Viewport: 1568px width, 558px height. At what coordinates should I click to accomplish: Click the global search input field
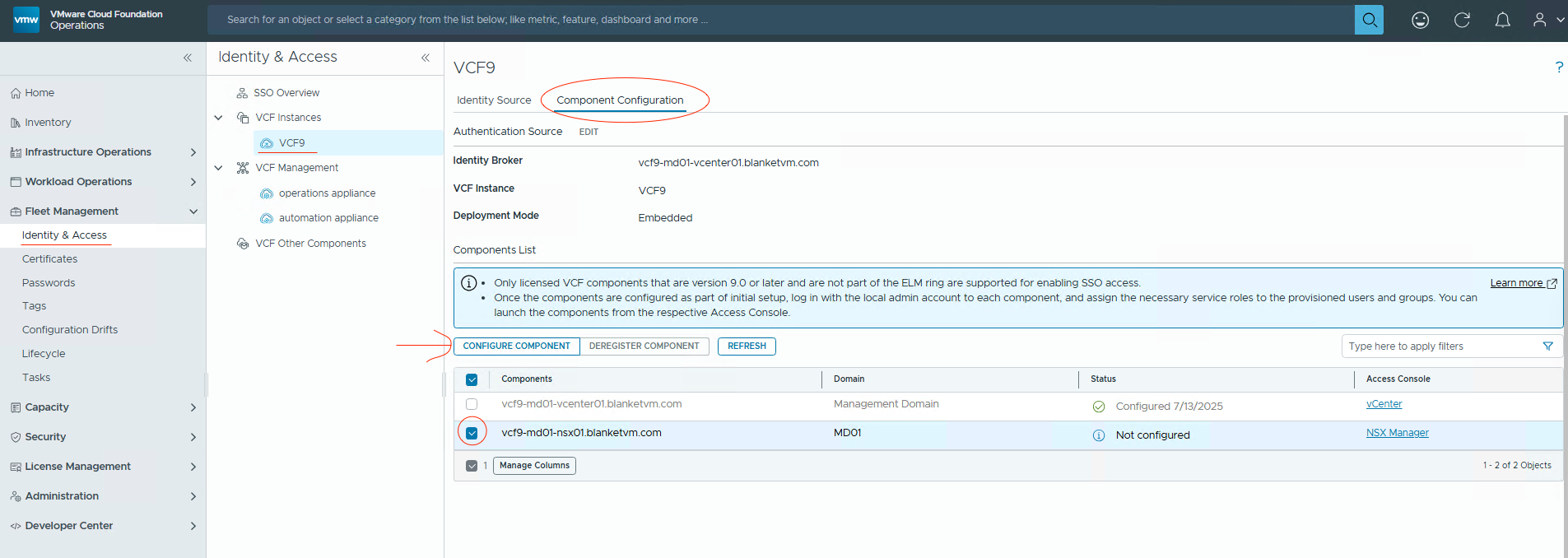(780, 20)
